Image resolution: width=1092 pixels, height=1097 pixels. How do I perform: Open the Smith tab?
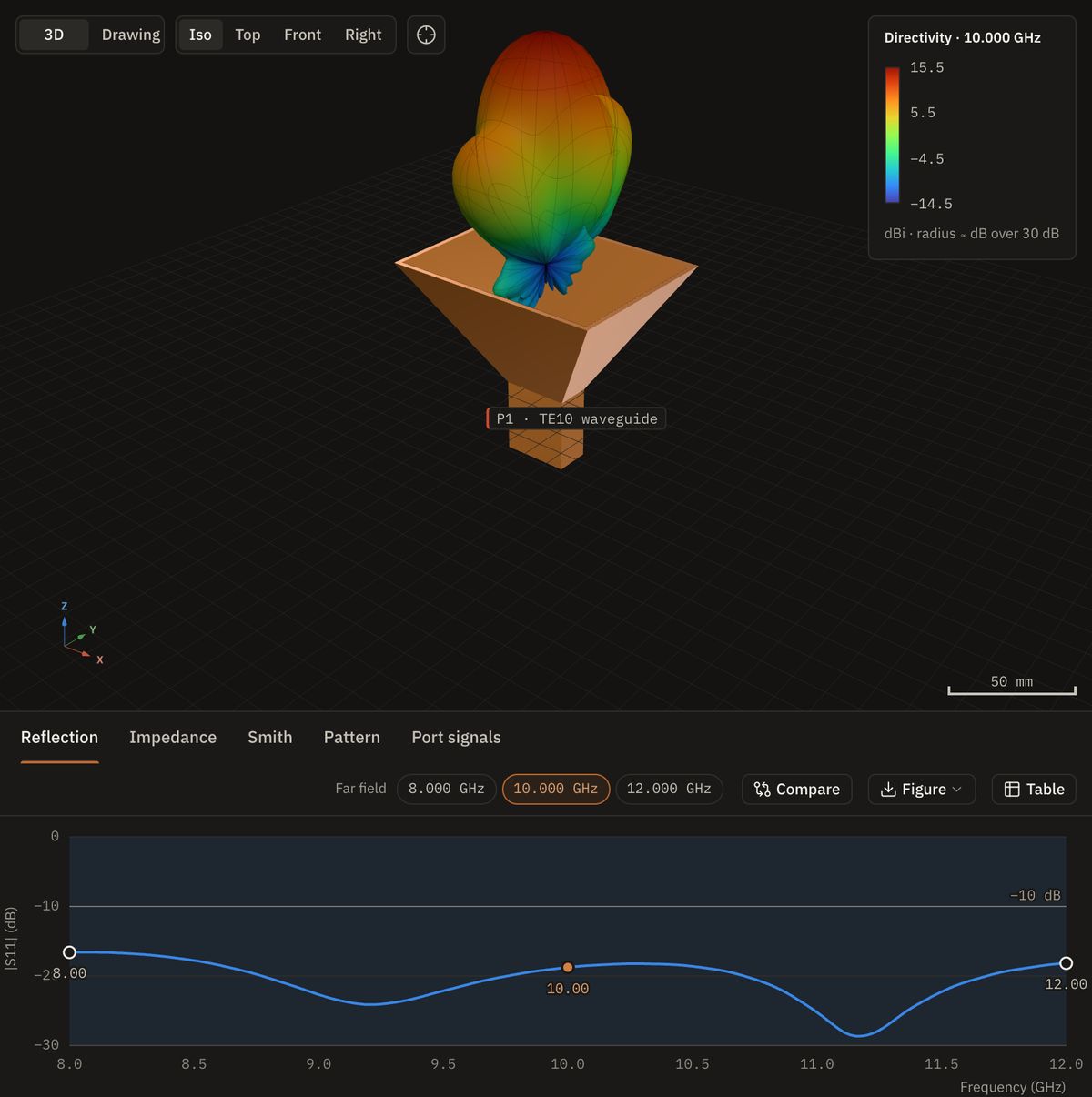click(x=270, y=738)
